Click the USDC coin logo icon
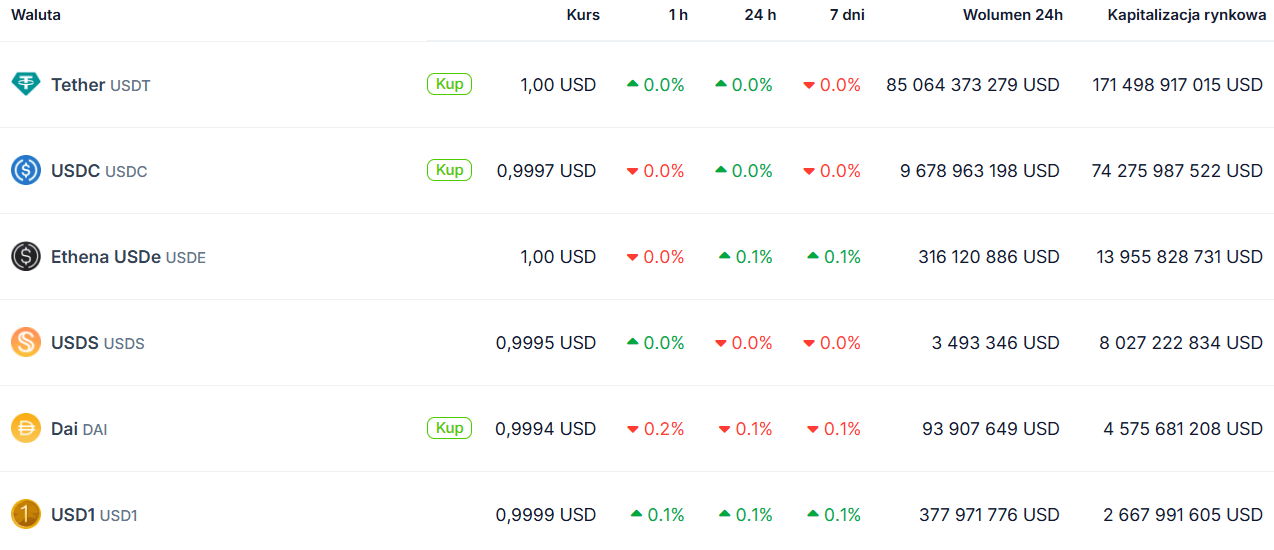This screenshot has width=1274, height=550. click(x=26, y=171)
